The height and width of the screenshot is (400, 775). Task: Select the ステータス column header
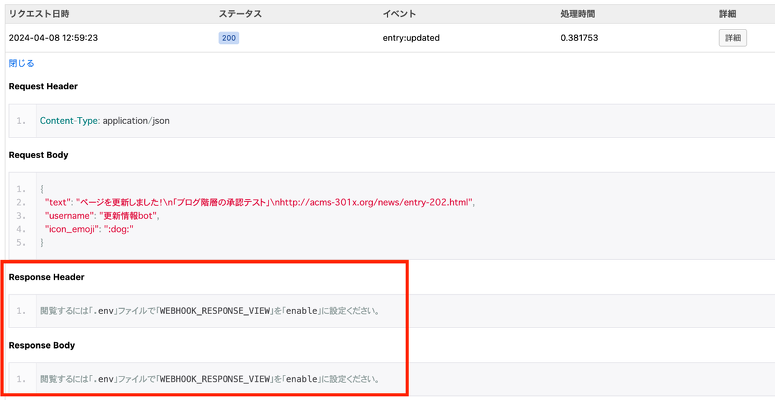[x=240, y=14]
